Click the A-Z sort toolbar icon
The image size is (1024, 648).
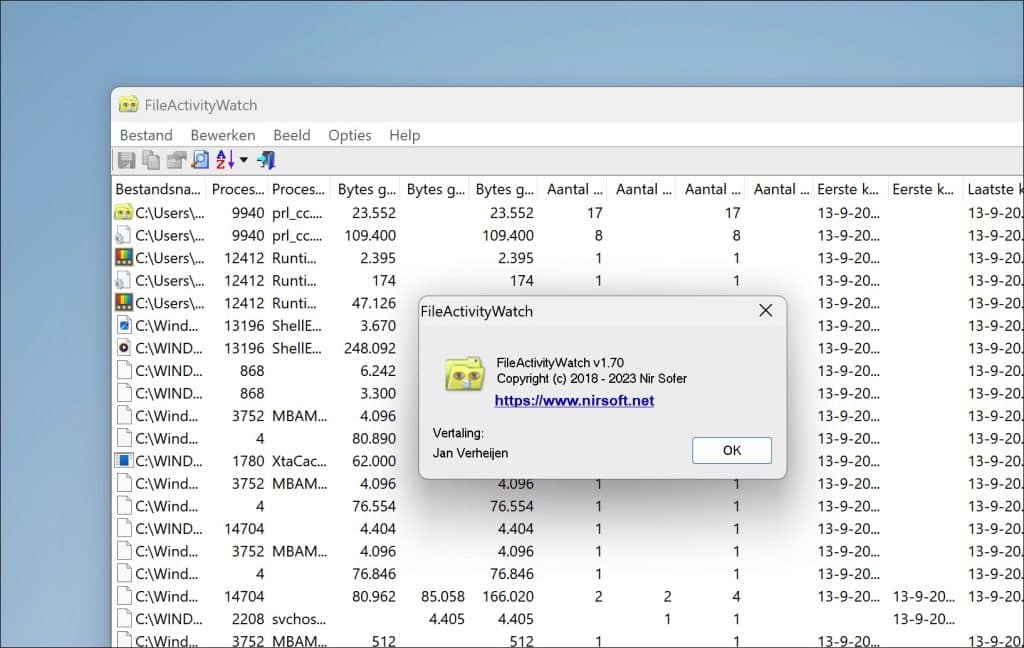225,160
